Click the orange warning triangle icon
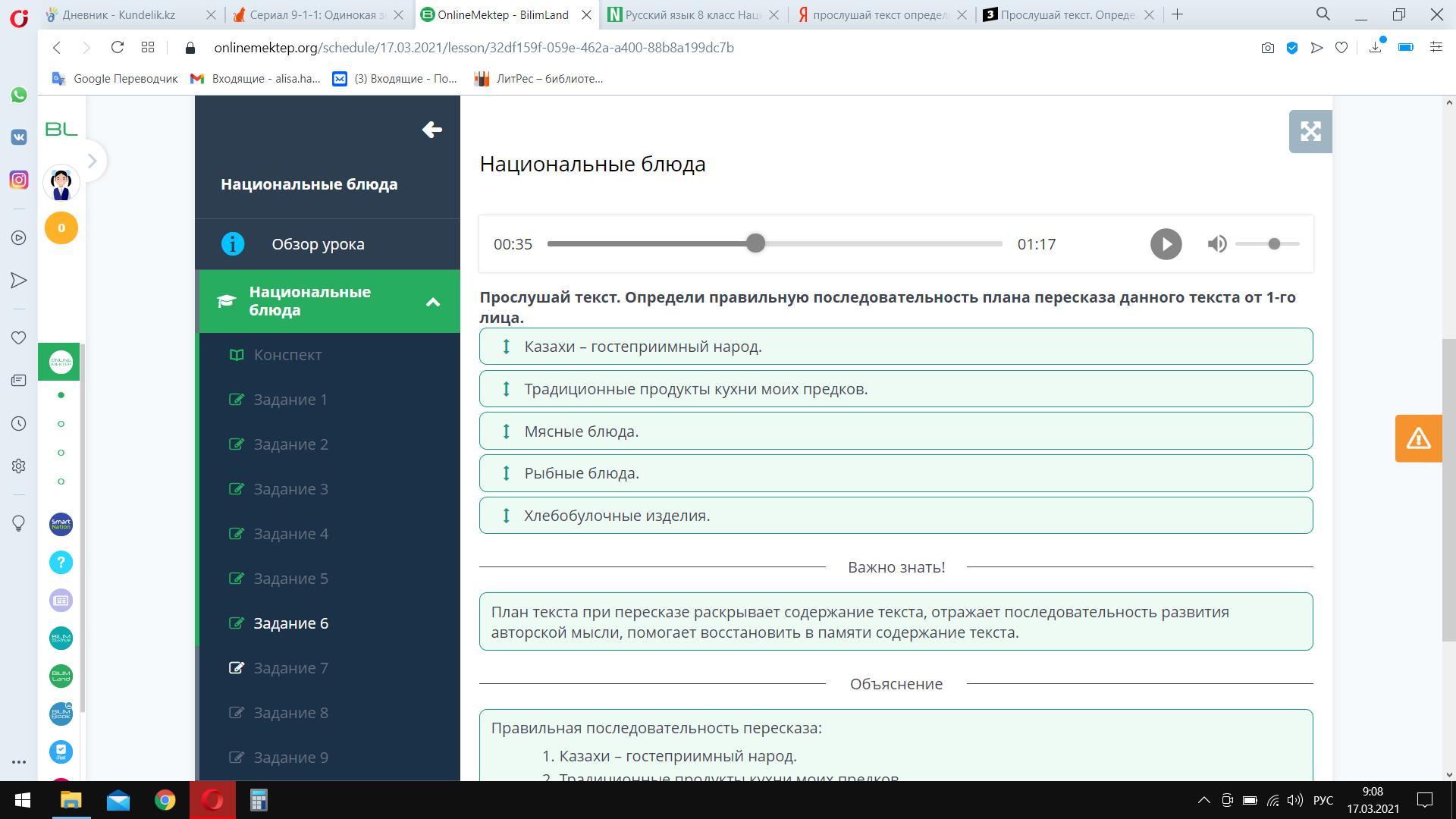The width and height of the screenshot is (1456, 819). pos(1418,438)
